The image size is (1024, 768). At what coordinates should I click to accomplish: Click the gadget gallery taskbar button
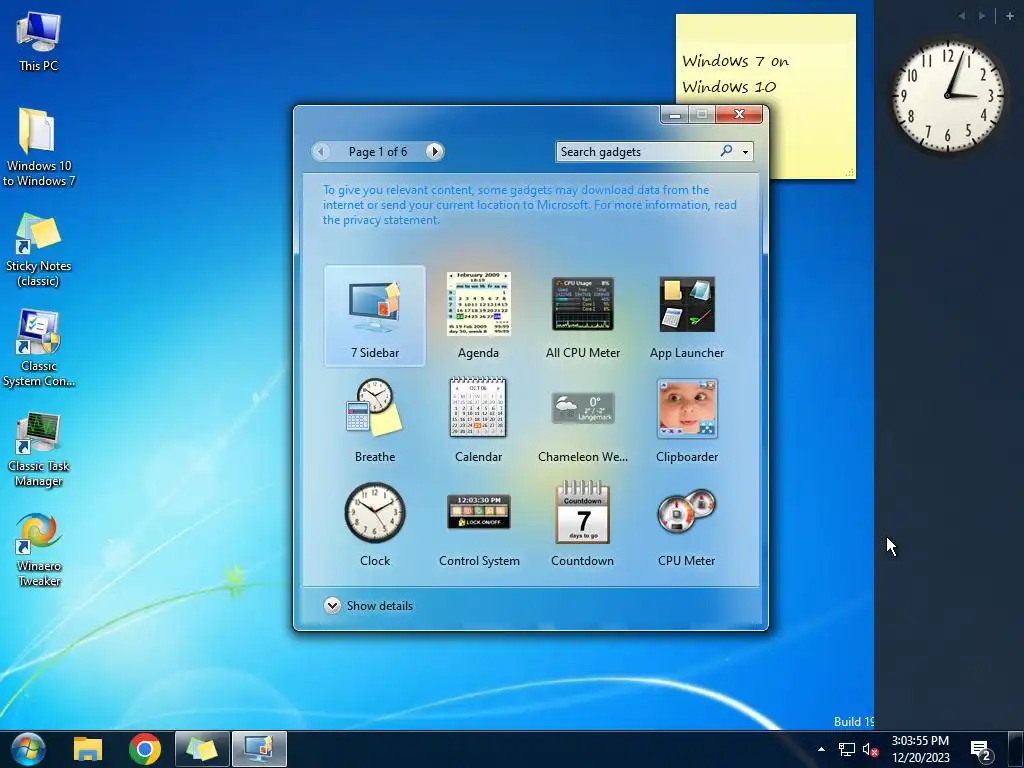click(259, 749)
